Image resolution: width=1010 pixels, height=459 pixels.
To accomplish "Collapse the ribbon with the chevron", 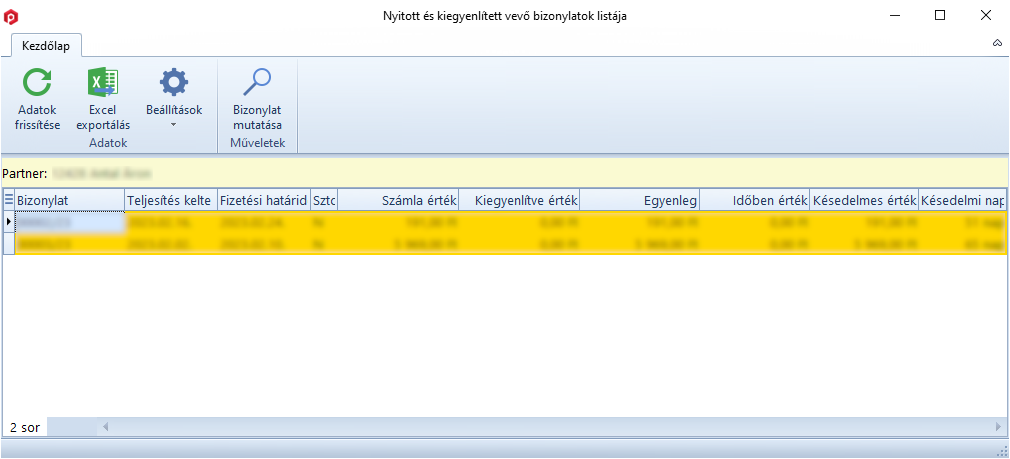I will tap(996, 44).
